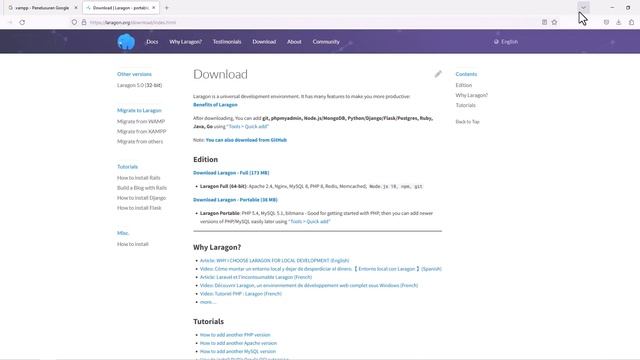Click Tutorials heading in left sidebar

127,167
